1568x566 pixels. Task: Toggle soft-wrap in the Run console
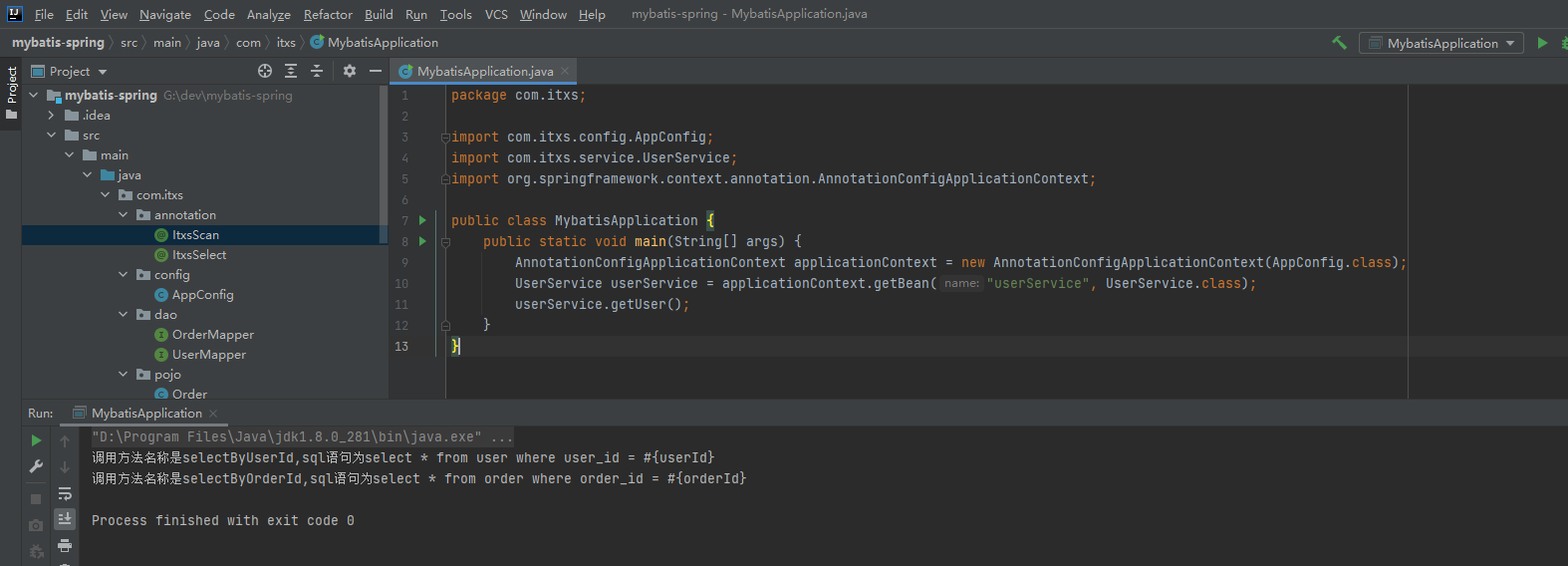65,493
